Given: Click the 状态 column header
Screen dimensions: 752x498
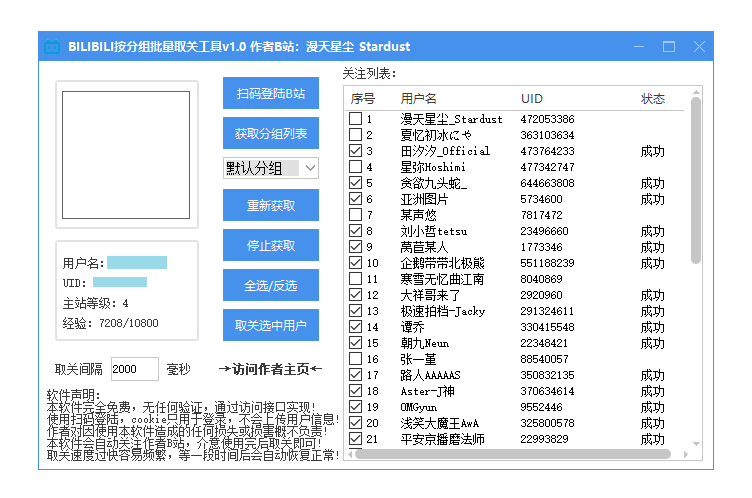Looking at the screenshot, I should [653, 99].
